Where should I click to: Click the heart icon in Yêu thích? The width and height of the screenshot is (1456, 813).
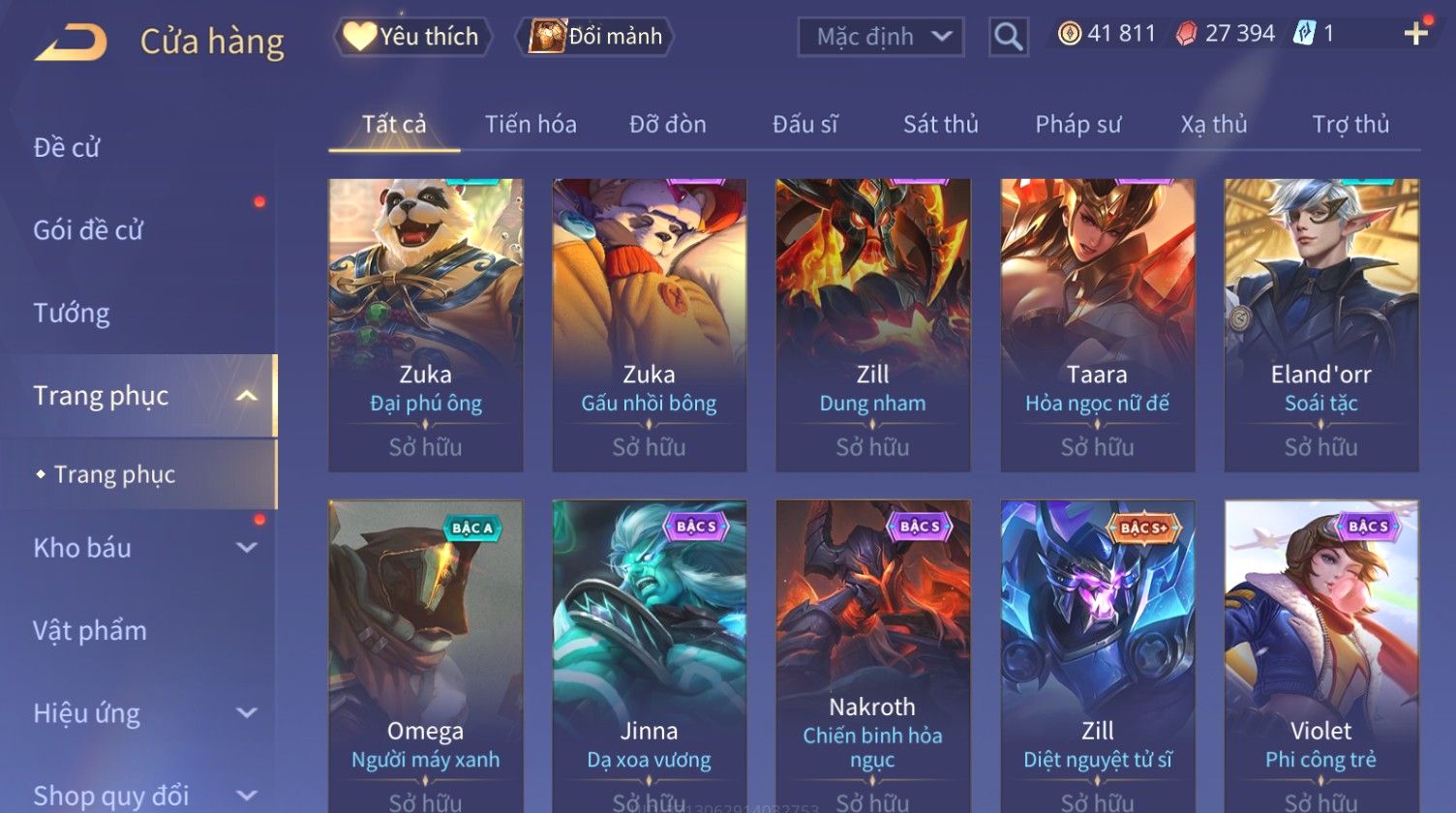pyautogui.click(x=359, y=37)
